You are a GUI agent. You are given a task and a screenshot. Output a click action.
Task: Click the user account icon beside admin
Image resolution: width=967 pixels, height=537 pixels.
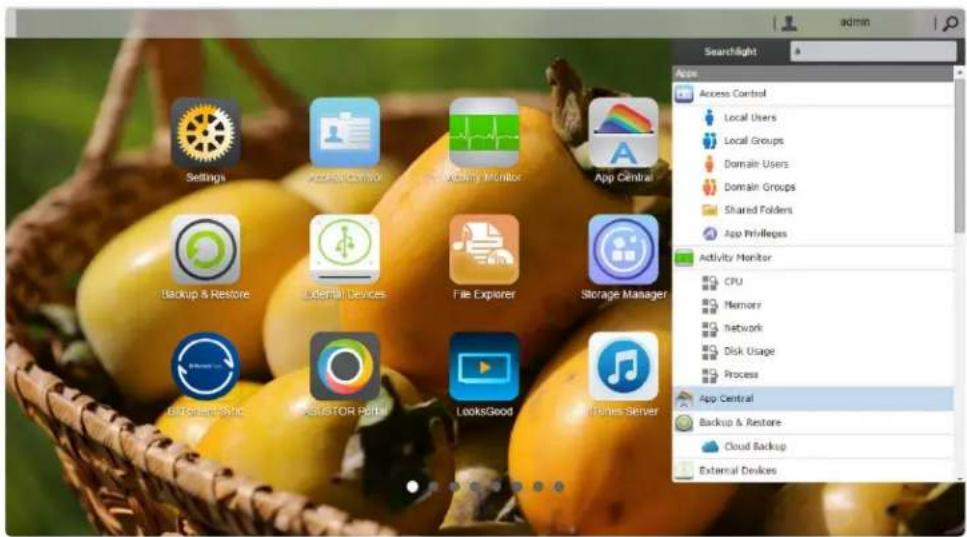(789, 23)
